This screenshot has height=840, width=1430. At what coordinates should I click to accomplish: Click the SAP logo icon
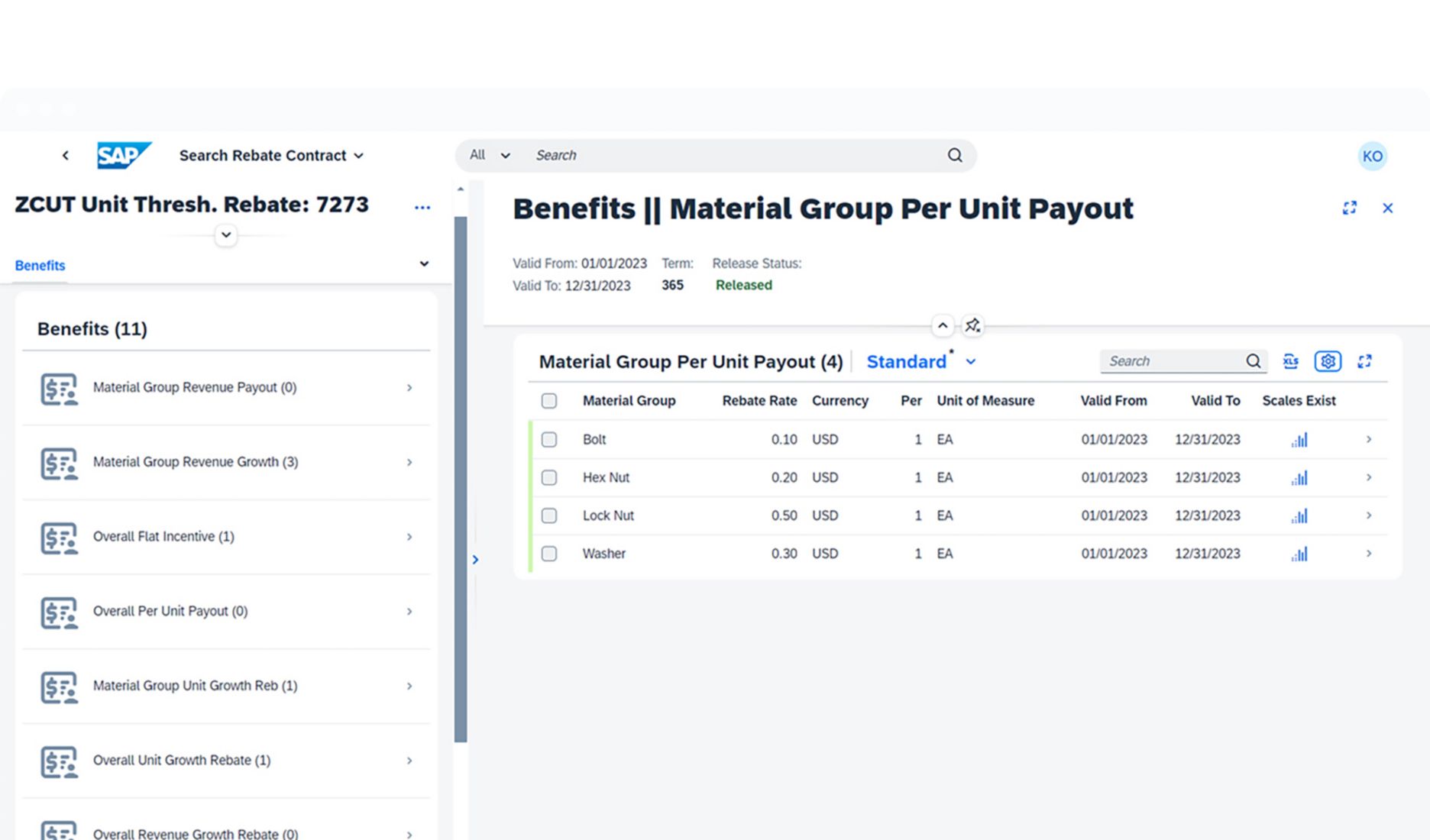pyautogui.click(x=124, y=155)
